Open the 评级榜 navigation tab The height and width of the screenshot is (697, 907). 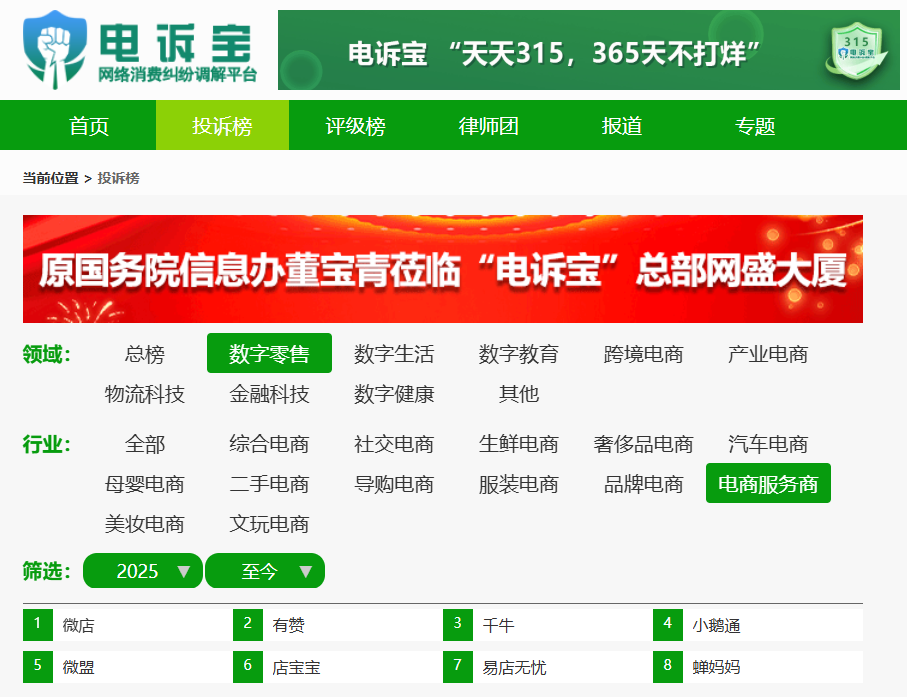point(355,126)
